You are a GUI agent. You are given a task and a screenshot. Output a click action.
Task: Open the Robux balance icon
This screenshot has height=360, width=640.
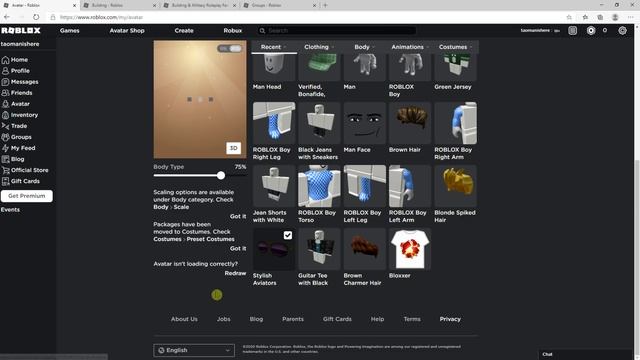[x=591, y=31]
